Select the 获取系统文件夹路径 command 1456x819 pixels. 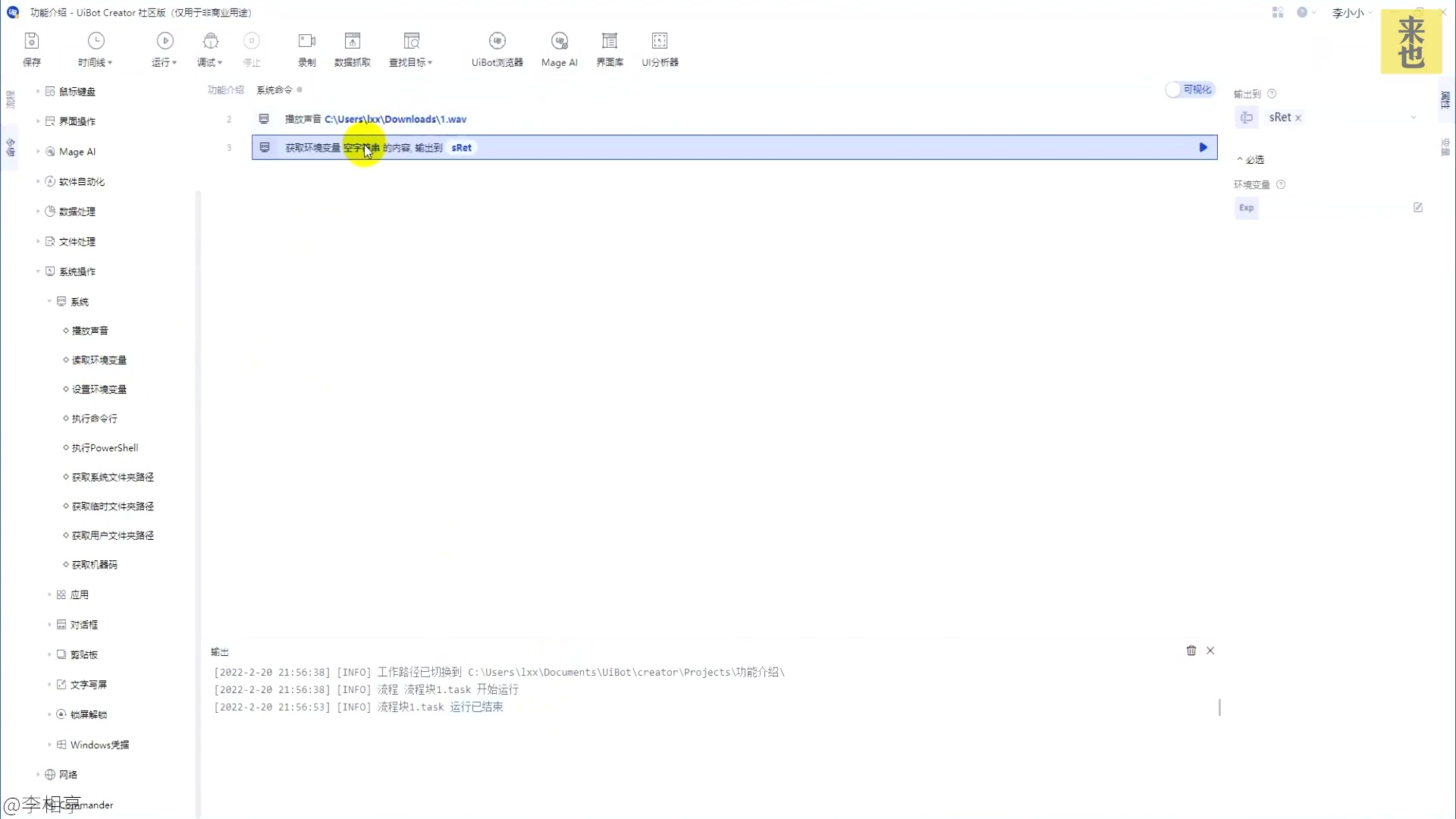[x=113, y=478]
